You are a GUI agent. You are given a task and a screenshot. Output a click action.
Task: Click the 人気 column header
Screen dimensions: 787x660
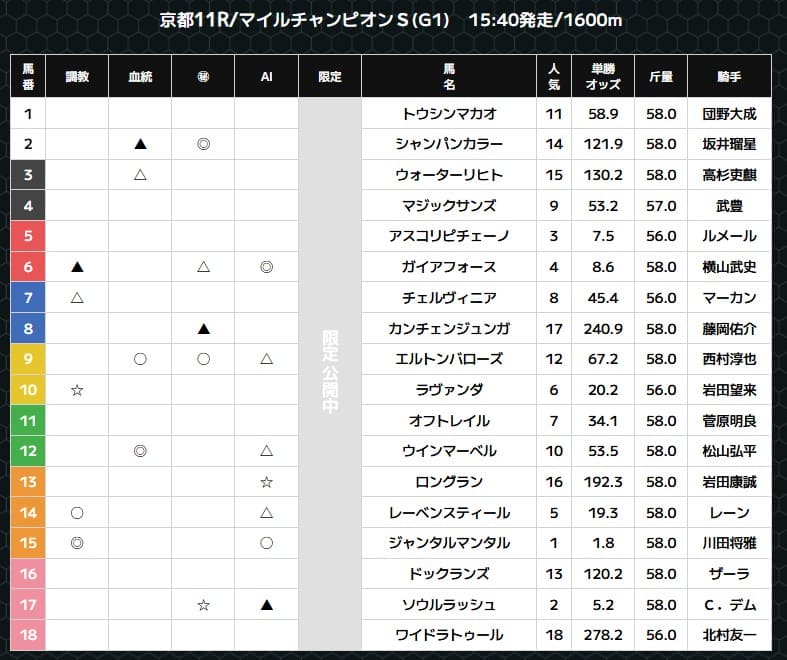(553, 76)
